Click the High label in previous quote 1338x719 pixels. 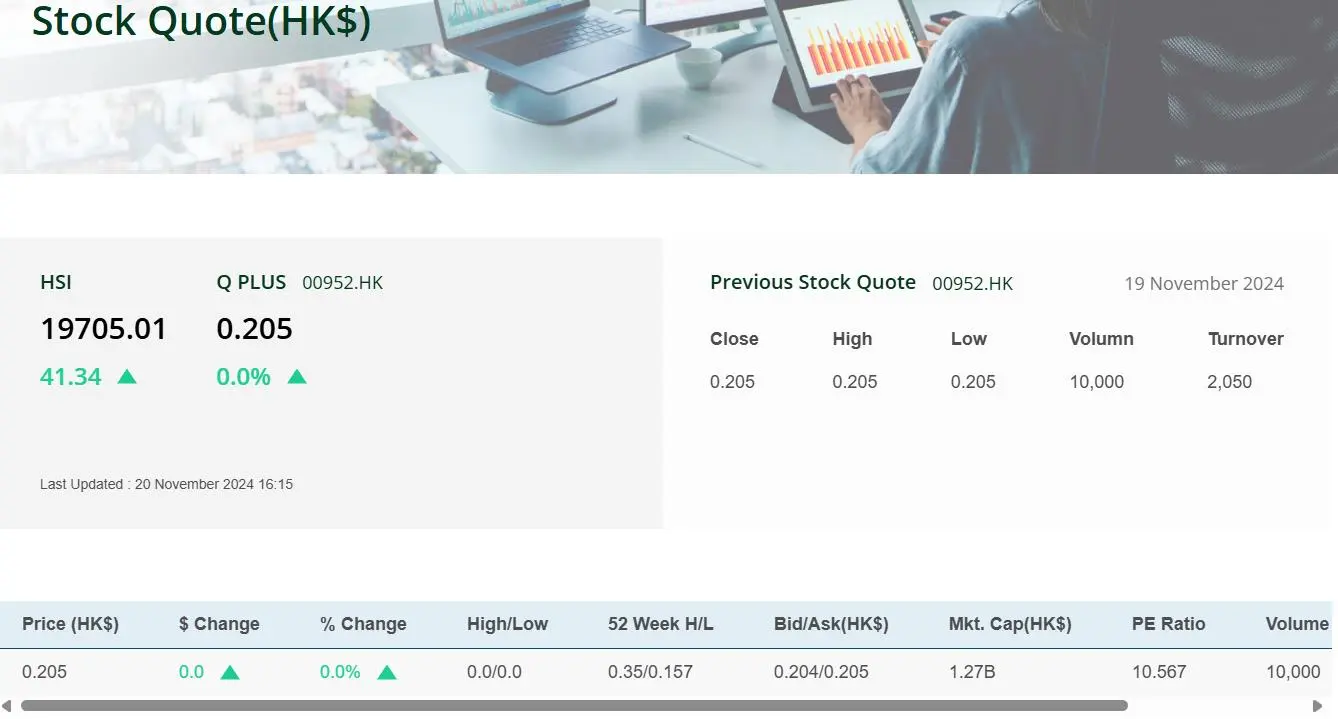pos(852,339)
